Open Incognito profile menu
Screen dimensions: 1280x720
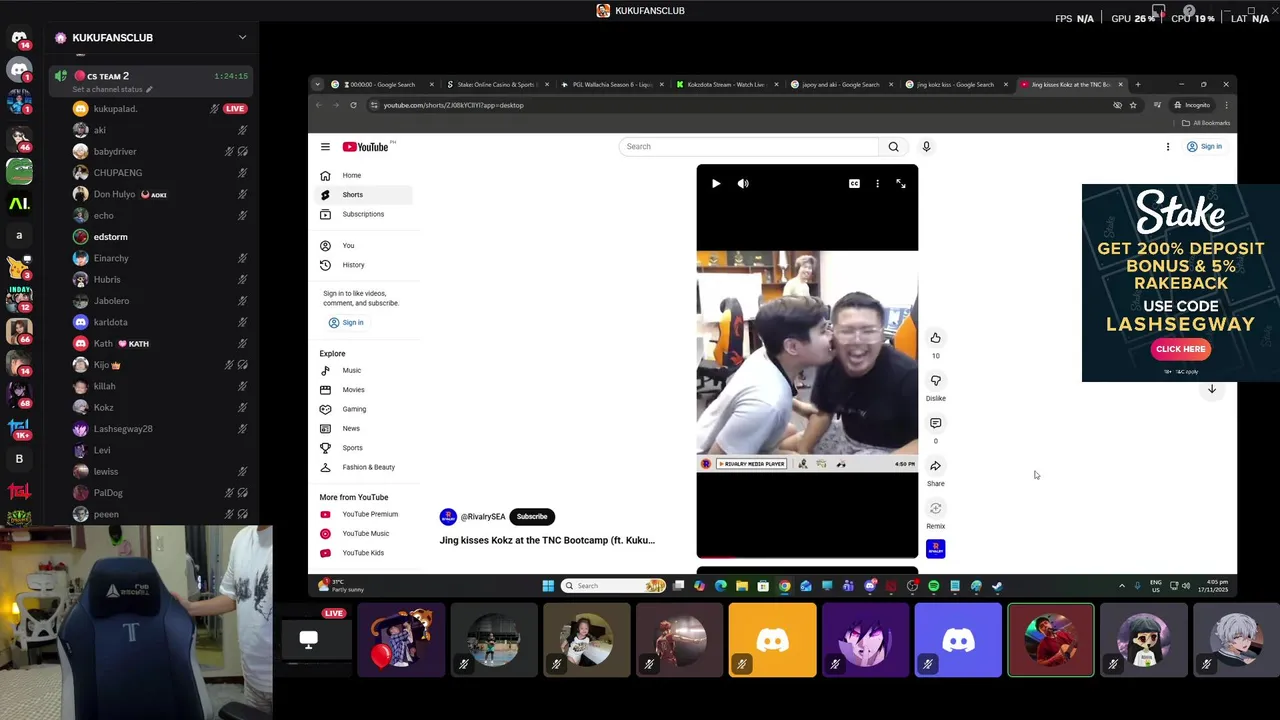pyautogui.click(x=1193, y=105)
